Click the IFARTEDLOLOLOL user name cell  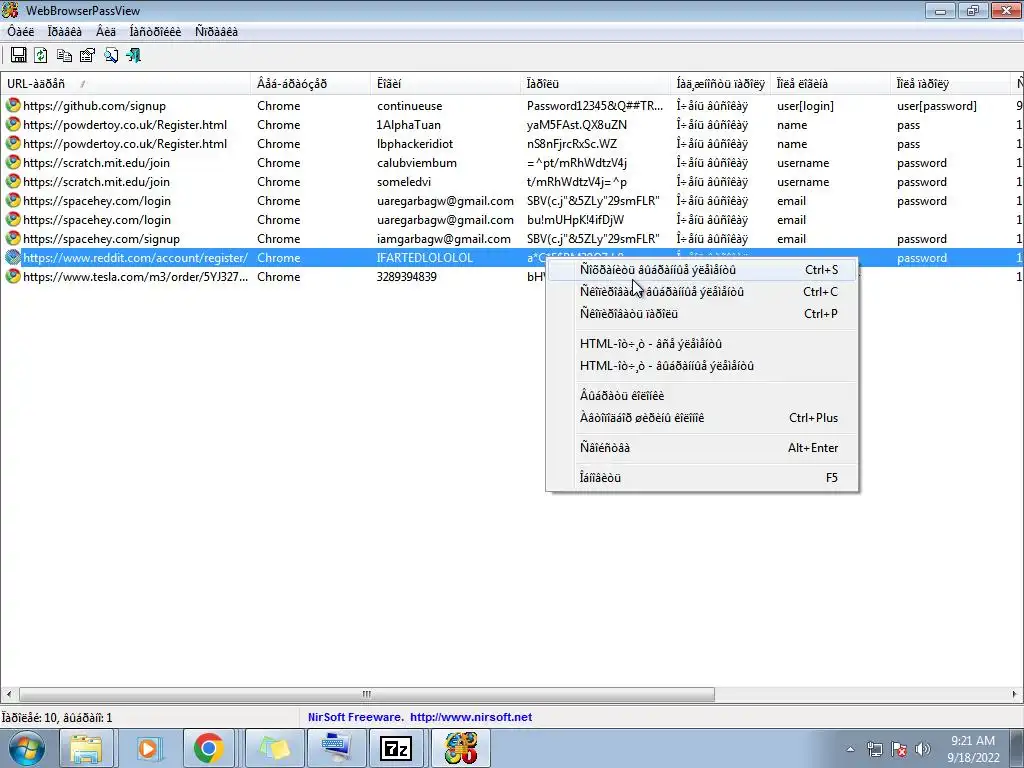tap(424, 258)
